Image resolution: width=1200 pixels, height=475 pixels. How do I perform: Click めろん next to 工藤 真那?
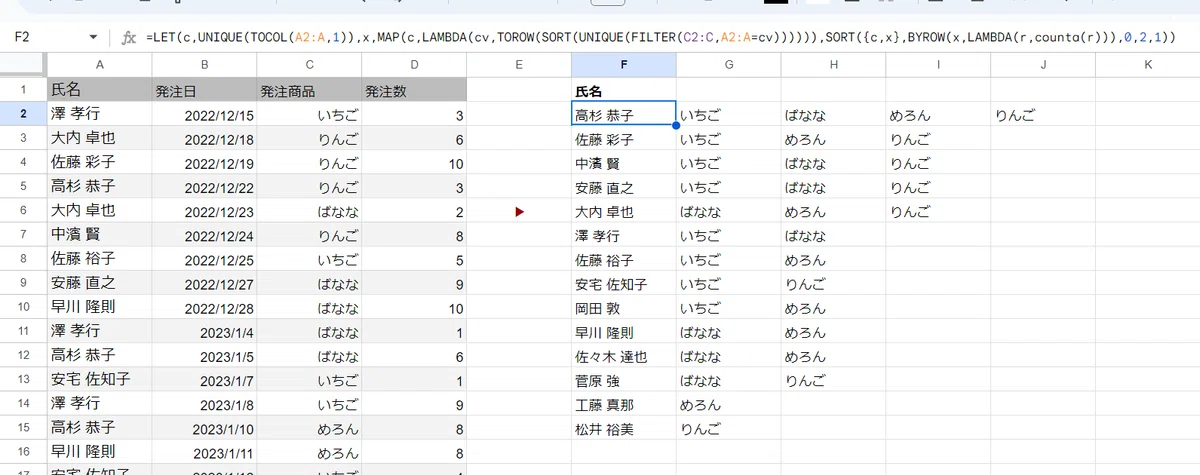728,405
